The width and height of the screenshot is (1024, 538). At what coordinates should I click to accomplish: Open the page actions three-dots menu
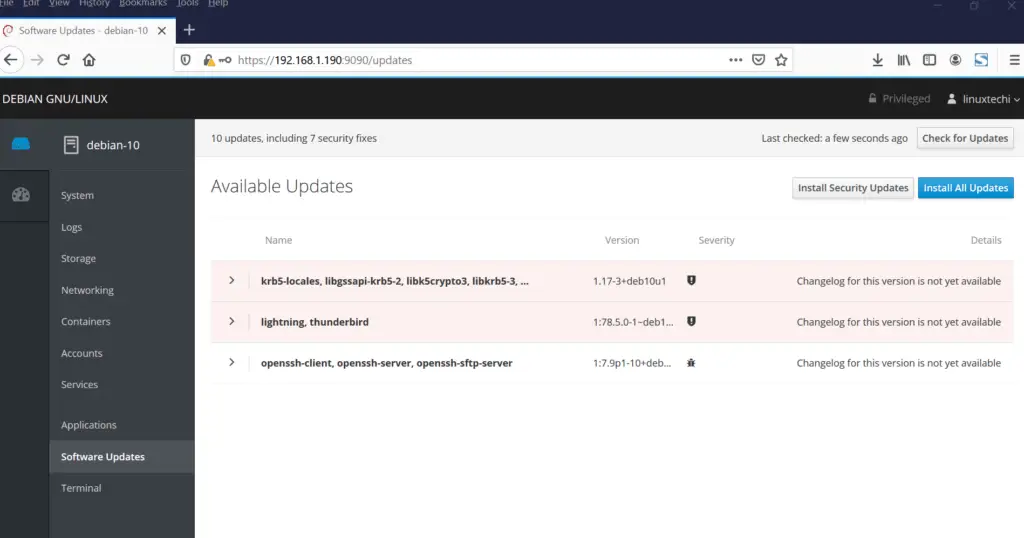tap(735, 60)
